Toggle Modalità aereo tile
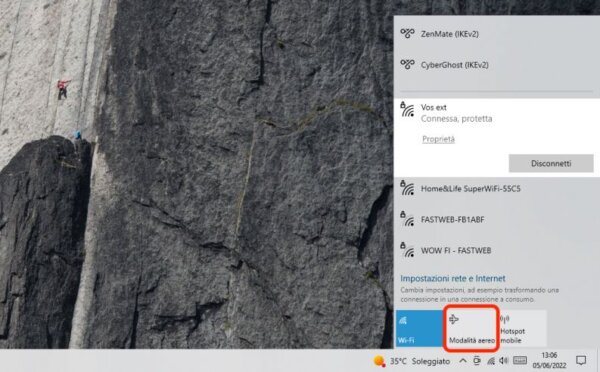The height and width of the screenshot is (372, 600). click(471, 328)
